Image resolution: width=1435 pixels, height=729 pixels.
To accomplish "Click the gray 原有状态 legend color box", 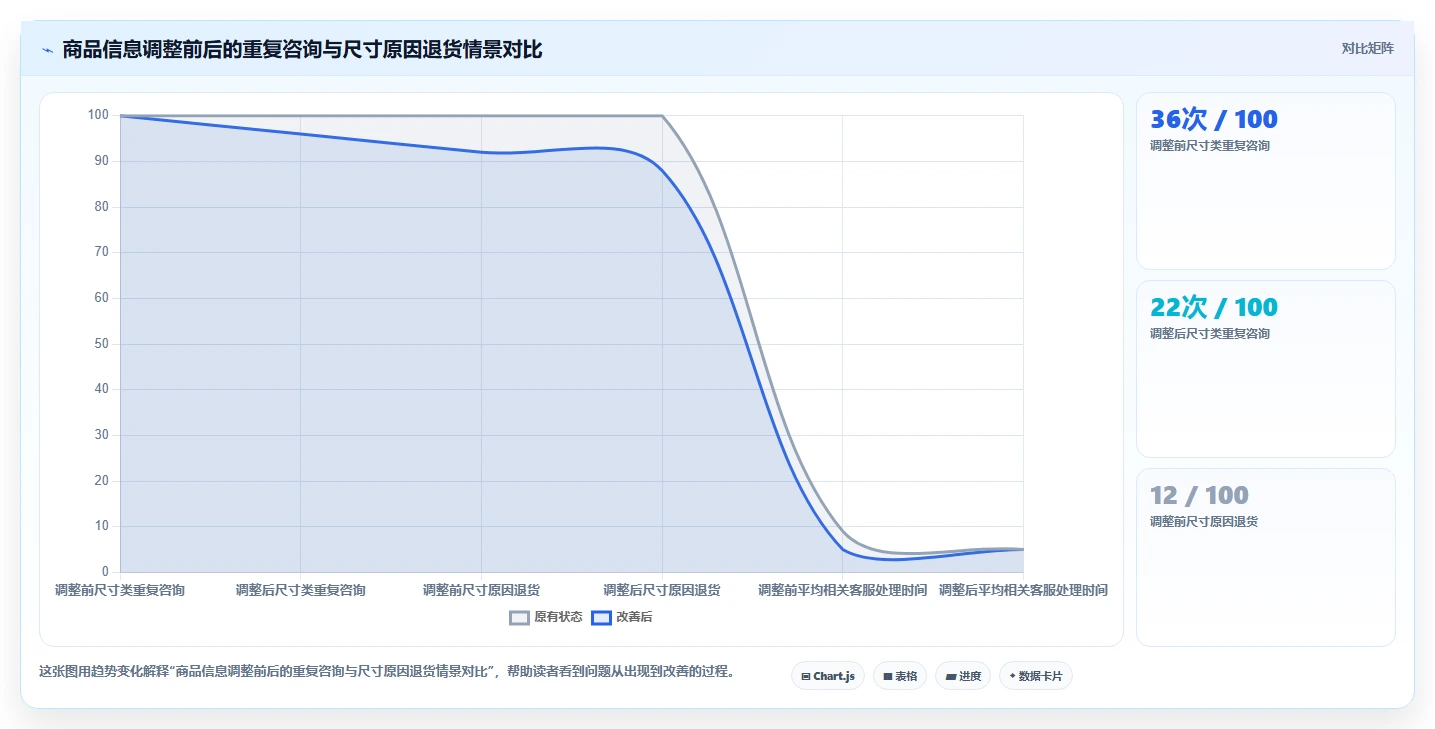I will (519, 617).
